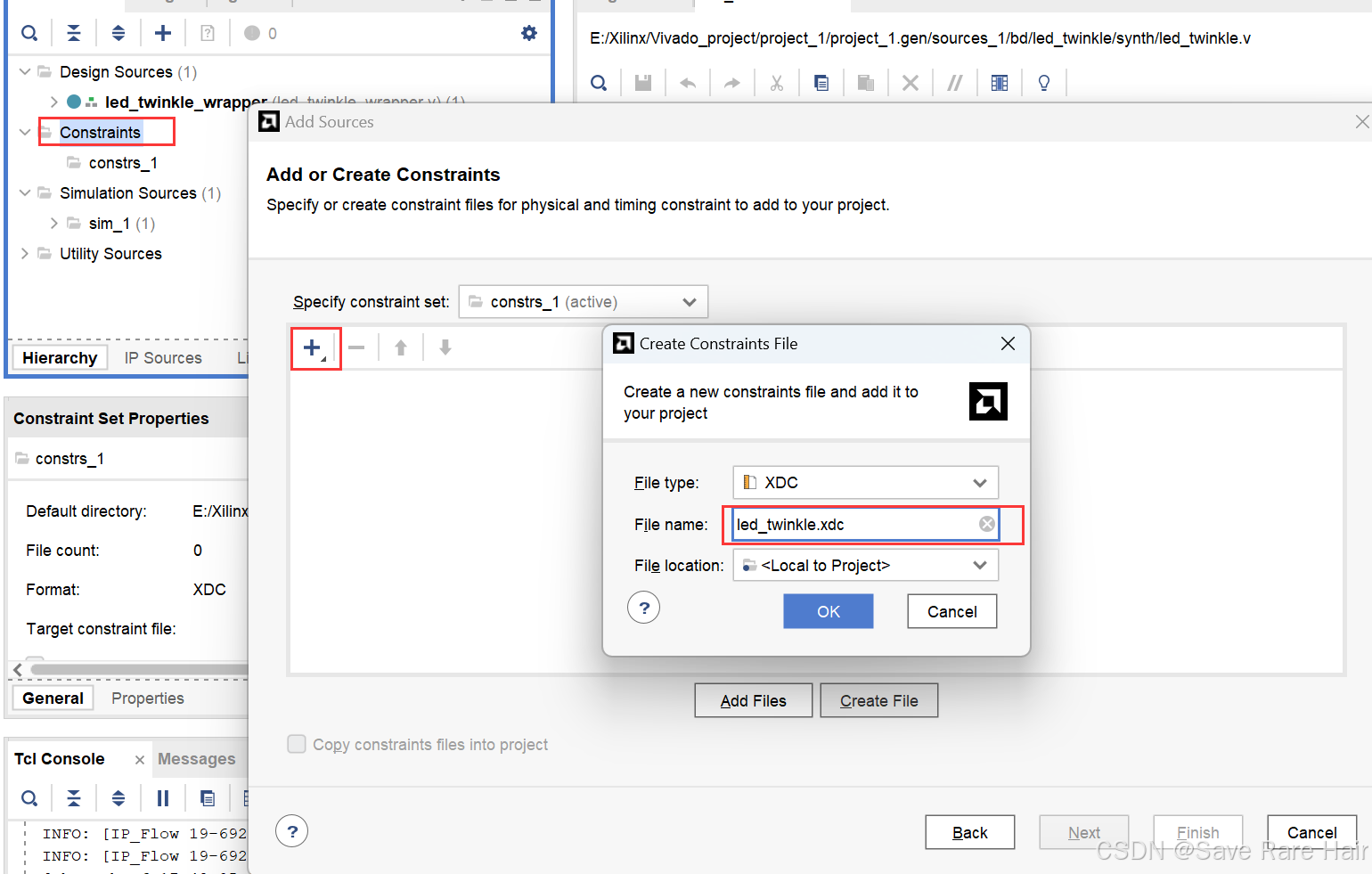
Task: Click copy icon in editor toolbar
Action: (821, 83)
